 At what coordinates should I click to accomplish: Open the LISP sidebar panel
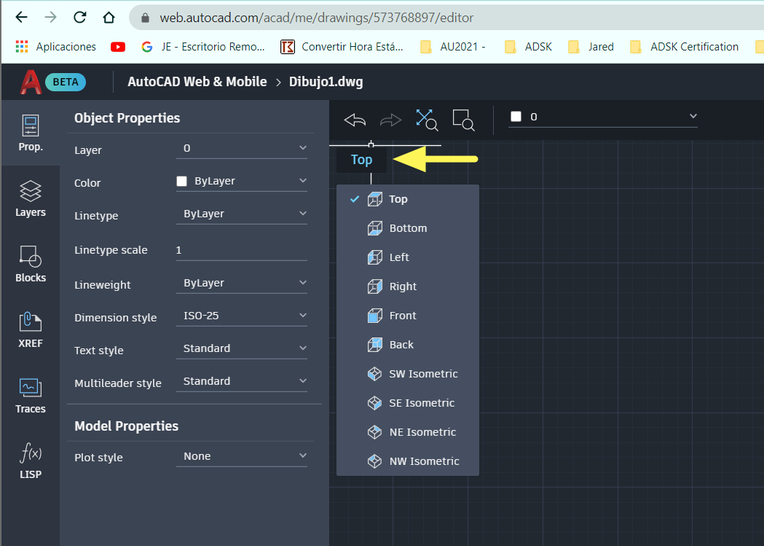click(30, 460)
